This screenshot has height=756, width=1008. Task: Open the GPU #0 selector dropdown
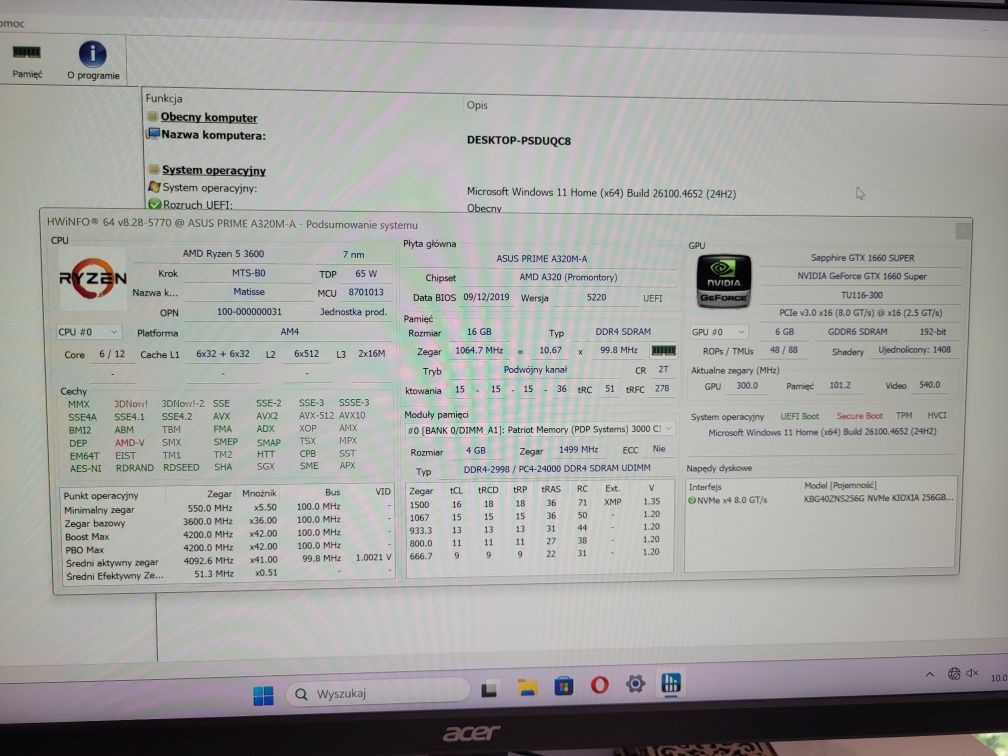click(718, 332)
